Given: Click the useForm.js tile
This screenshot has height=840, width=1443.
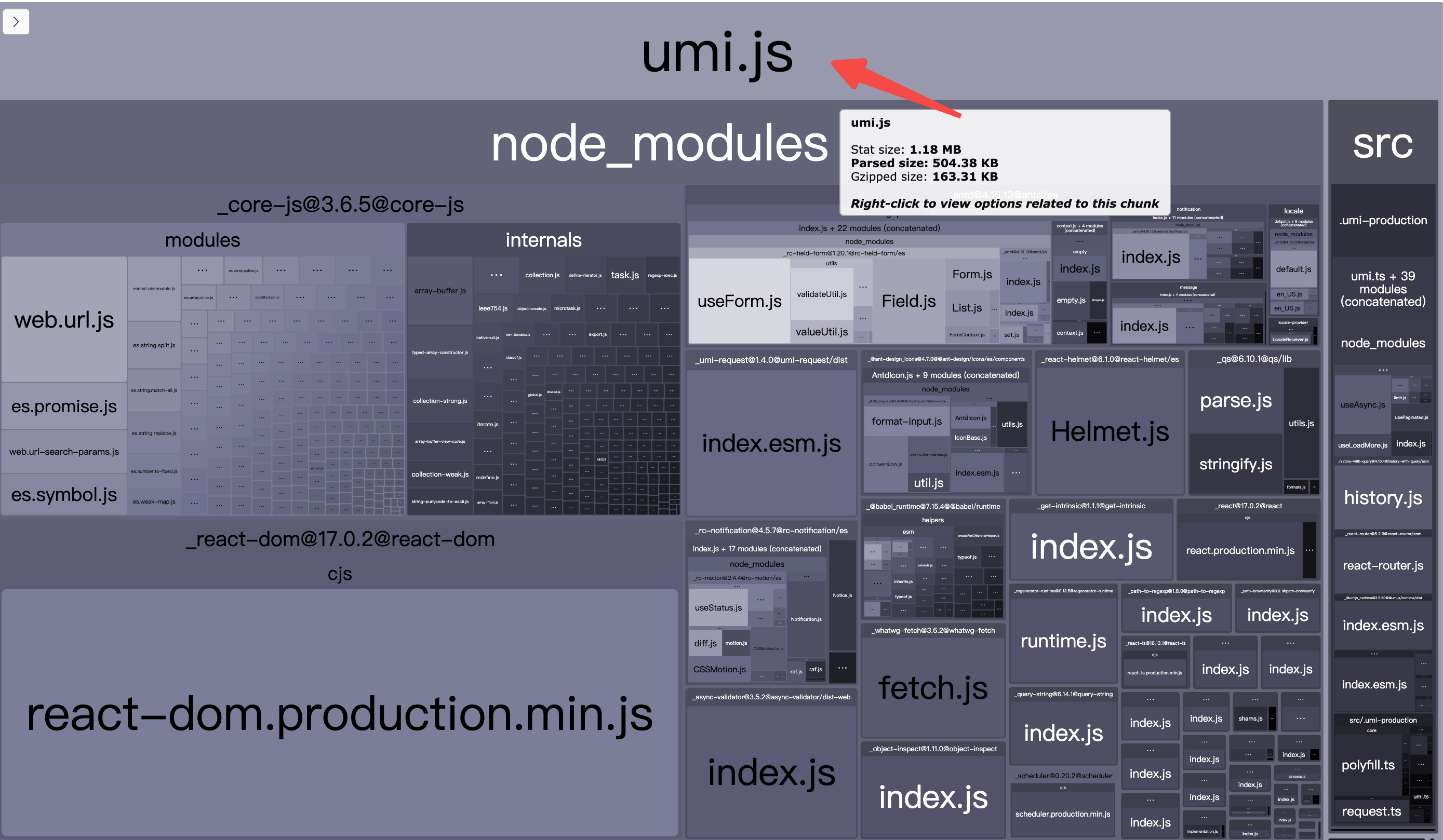Looking at the screenshot, I should pyautogui.click(x=739, y=301).
